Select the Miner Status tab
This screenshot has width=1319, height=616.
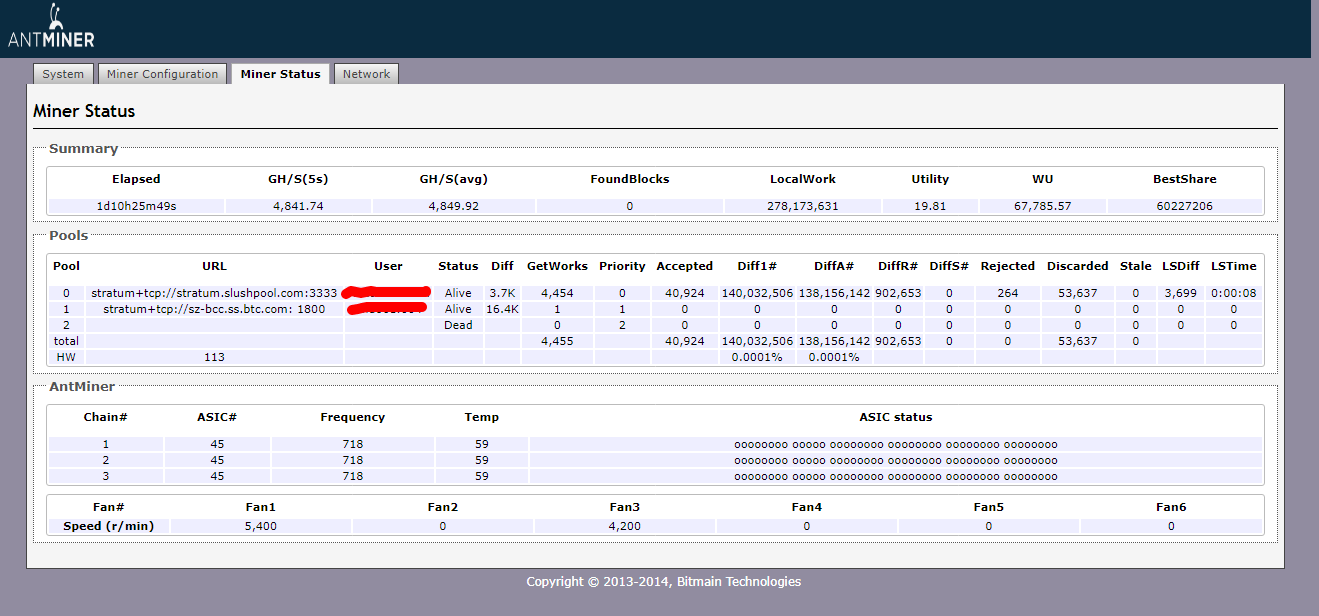pyautogui.click(x=280, y=74)
